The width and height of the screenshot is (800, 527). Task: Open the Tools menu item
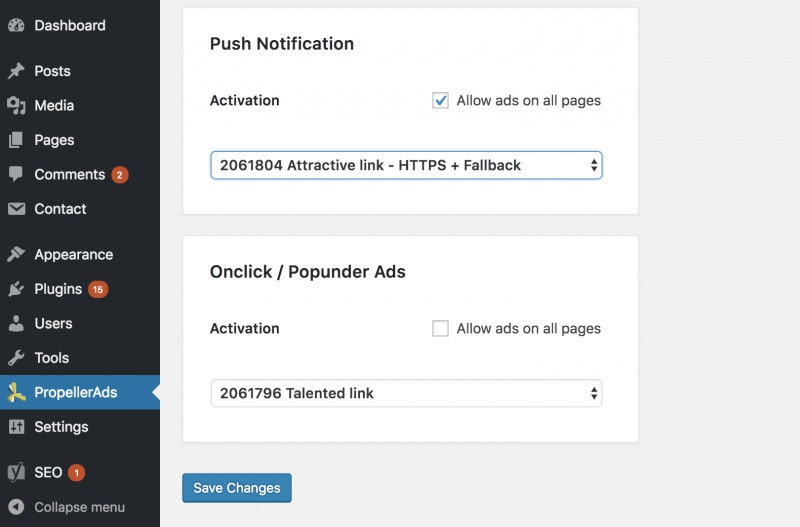pos(51,357)
